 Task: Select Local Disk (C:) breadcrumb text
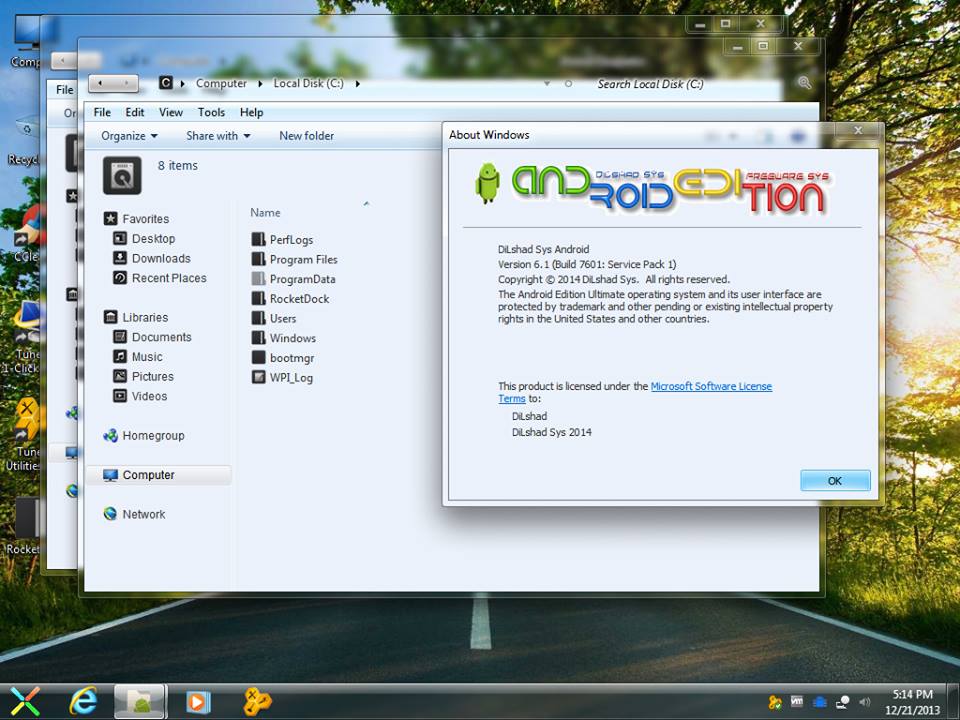pos(308,83)
